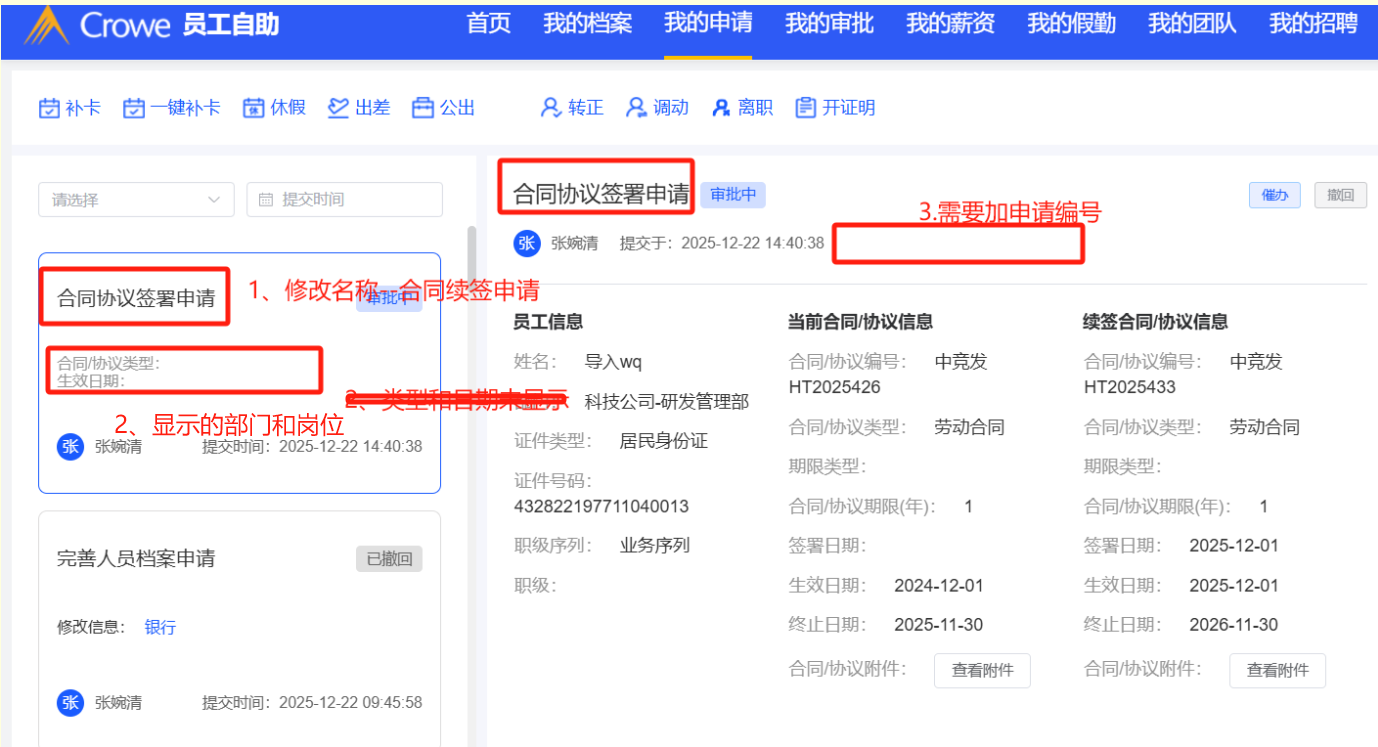Viewport: 1378px width, 747px height.
Task: Click renewal signing date 2025-12-01
Action: pos(1234,546)
